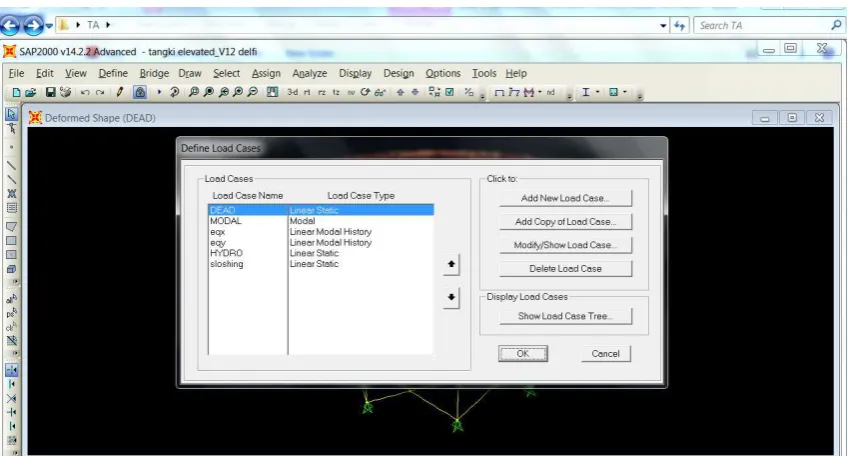Screen dimensions: 849x456
Task: Toggle the pointer Select mode icon
Action: coord(11,114)
